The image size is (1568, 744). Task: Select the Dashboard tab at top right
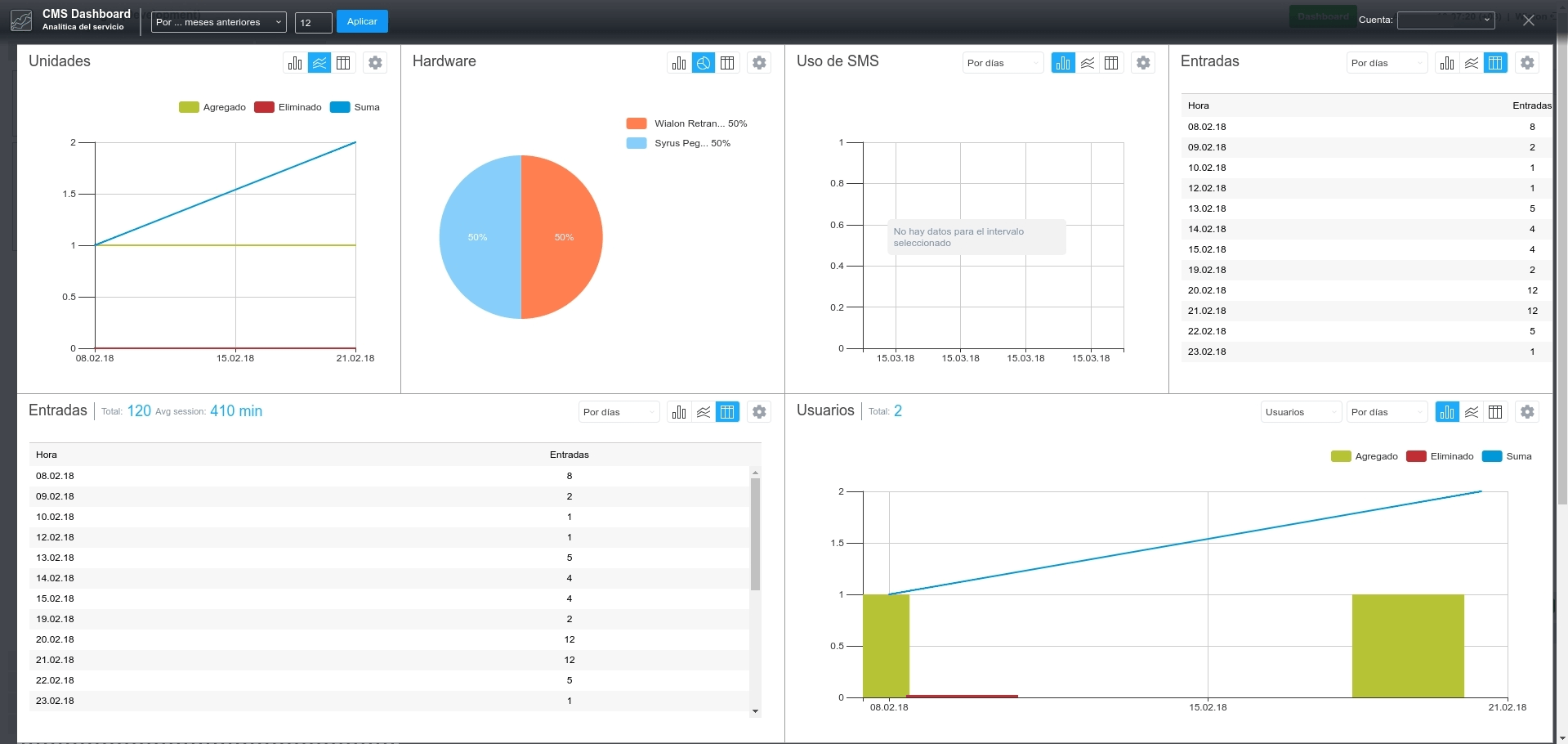coord(1322,16)
